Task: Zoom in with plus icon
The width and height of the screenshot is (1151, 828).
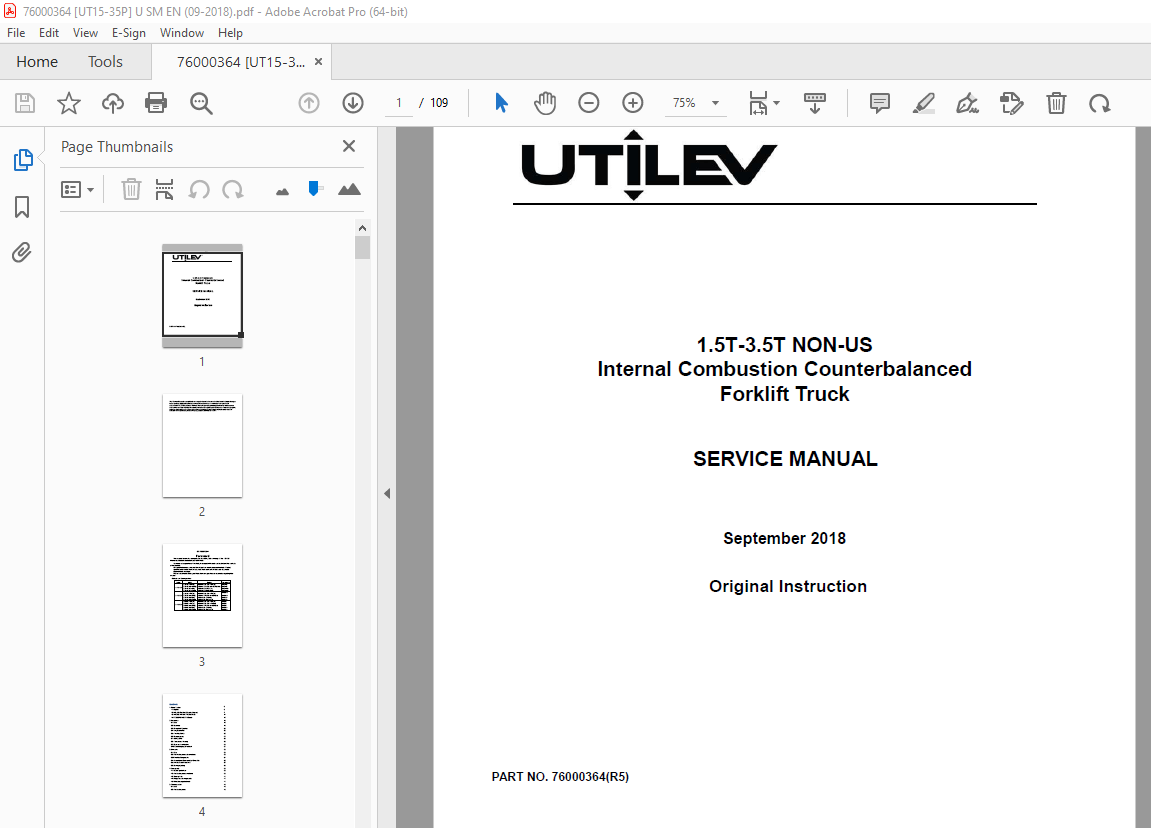Action: (x=633, y=103)
